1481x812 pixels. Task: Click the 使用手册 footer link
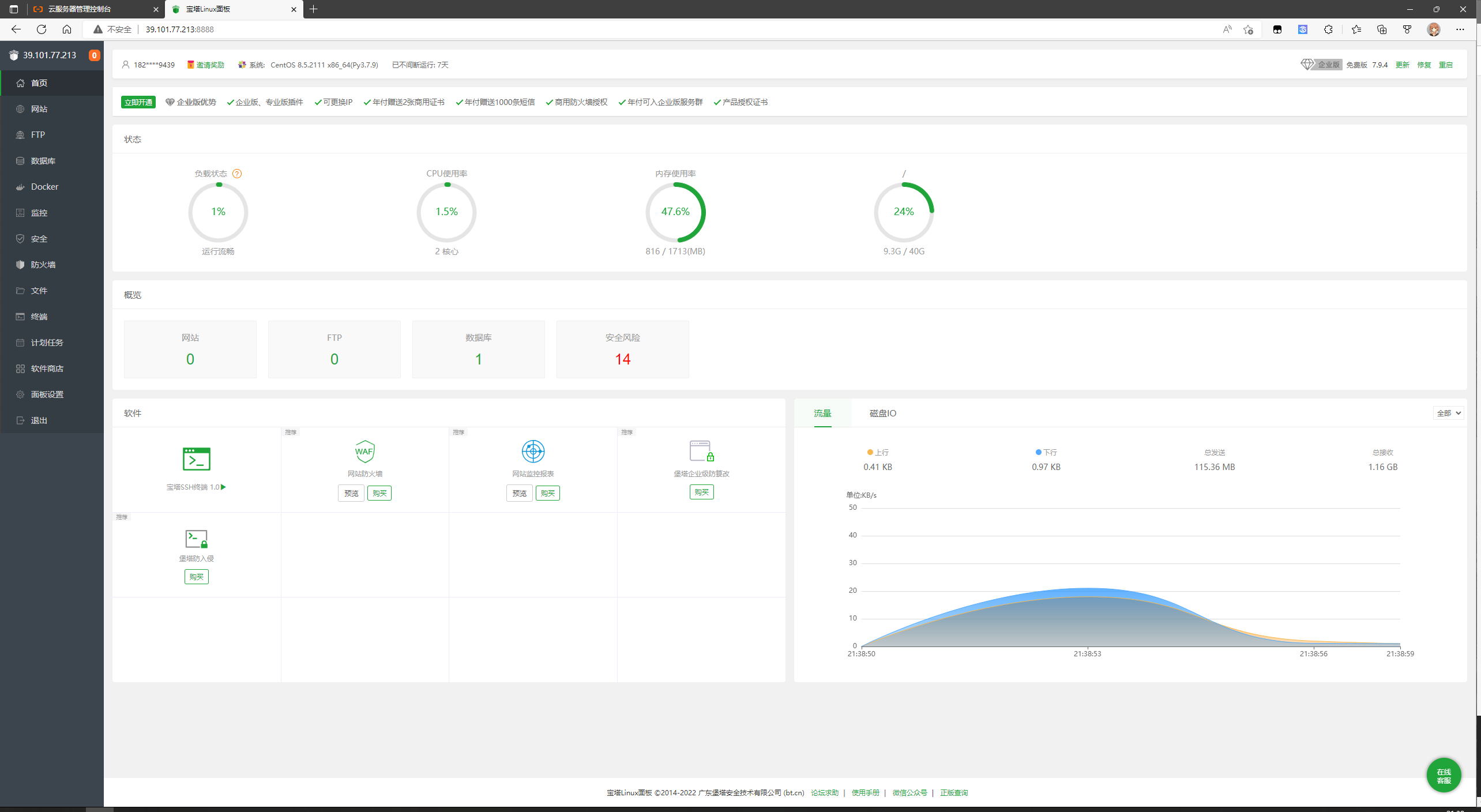[866, 793]
